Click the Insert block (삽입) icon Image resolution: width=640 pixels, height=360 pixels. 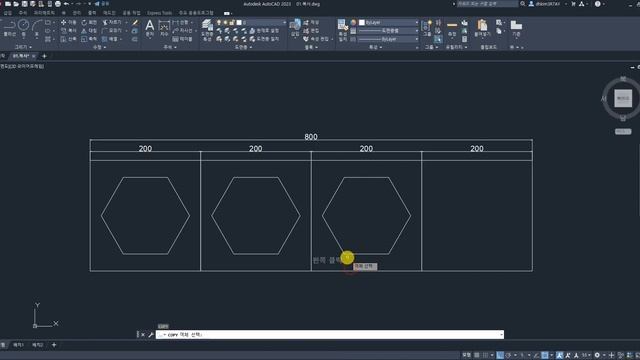tap(295, 28)
